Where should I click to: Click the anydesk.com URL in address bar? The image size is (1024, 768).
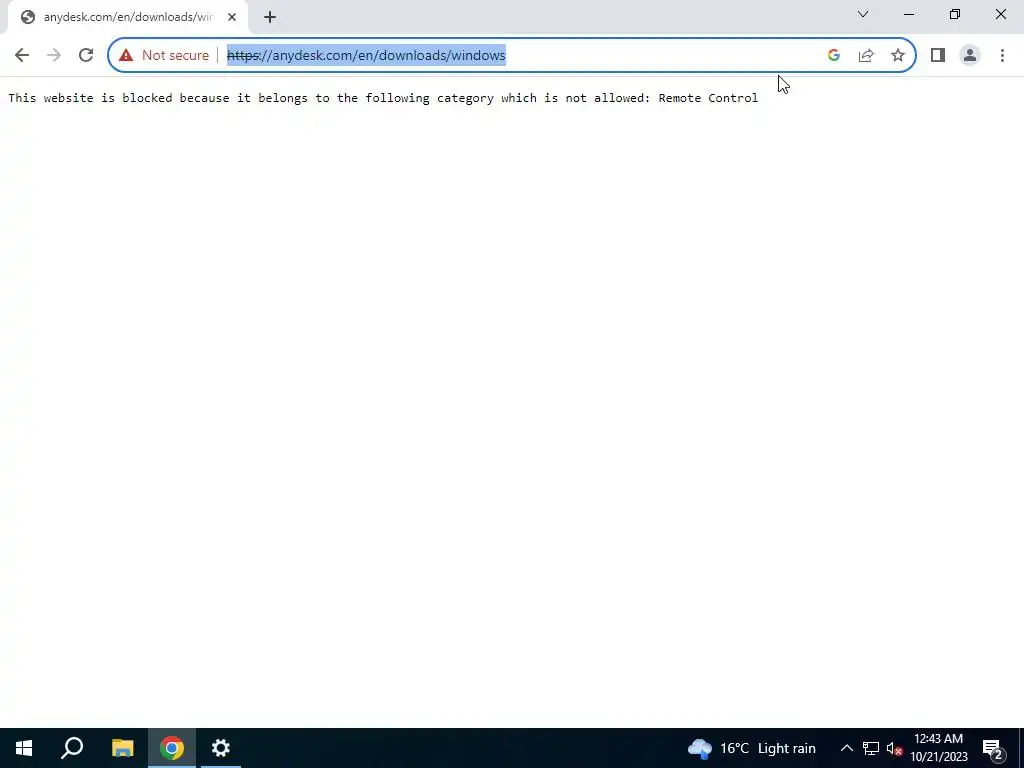(x=366, y=56)
